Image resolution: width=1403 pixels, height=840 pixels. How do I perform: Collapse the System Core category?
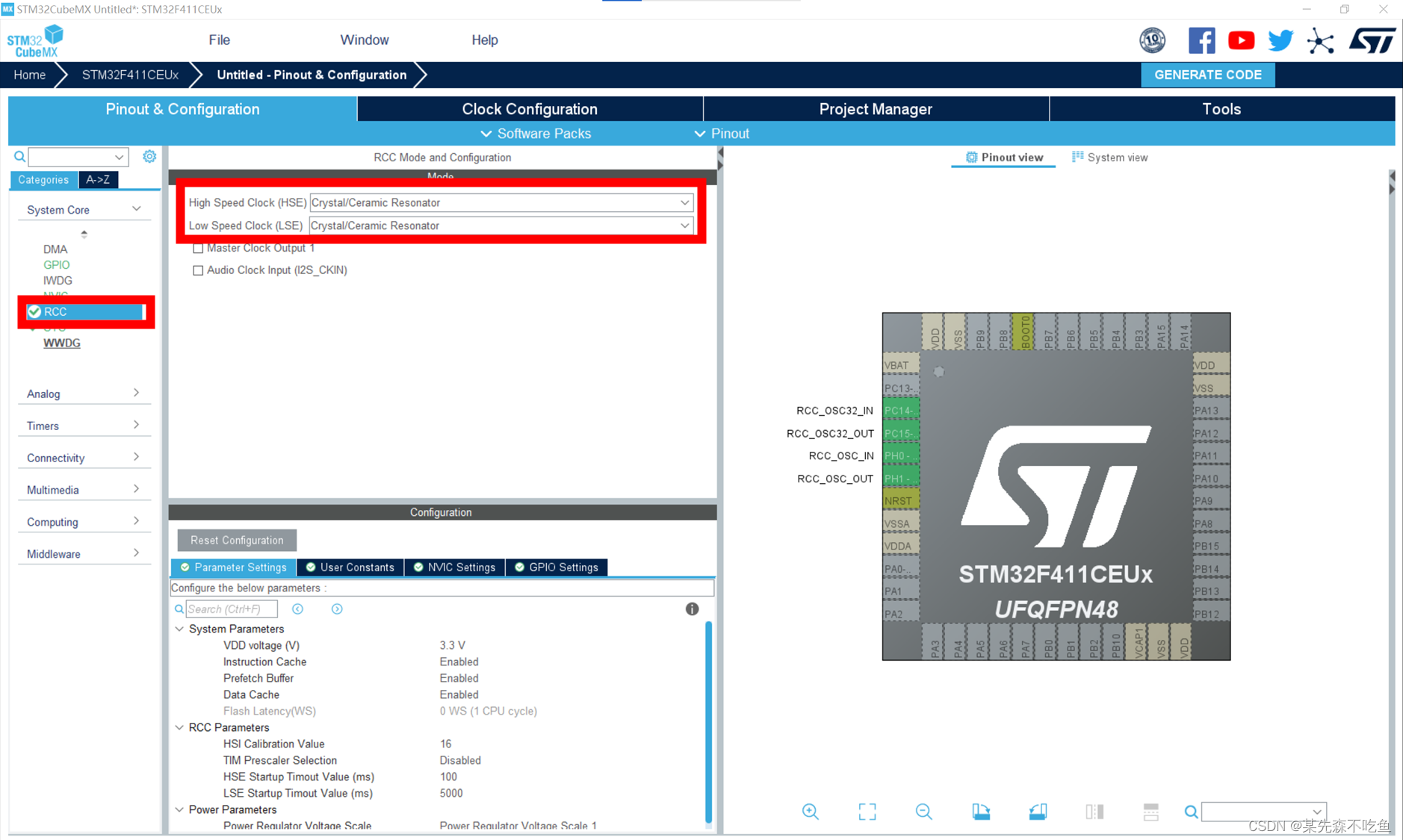(137, 208)
